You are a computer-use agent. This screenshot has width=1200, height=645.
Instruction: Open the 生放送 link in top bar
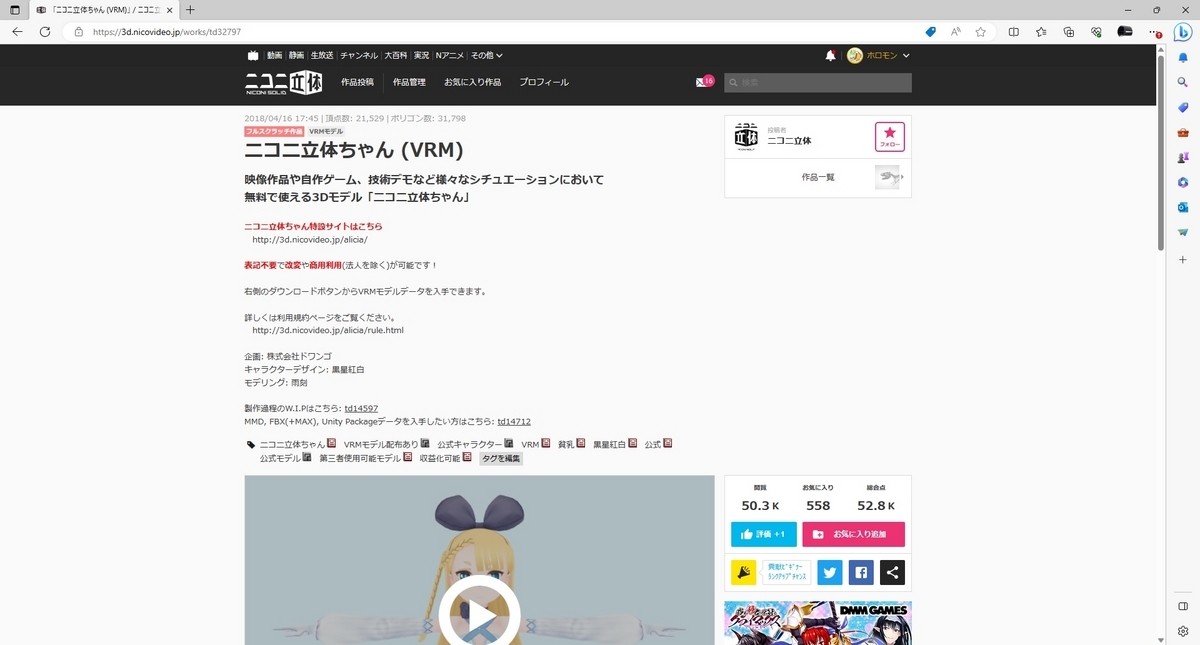tap(321, 55)
